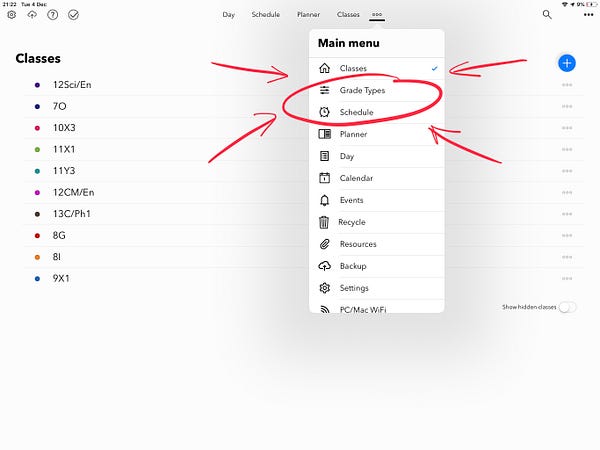Open class 13C/Ph1
The image size is (600, 450).
click(x=72, y=214)
